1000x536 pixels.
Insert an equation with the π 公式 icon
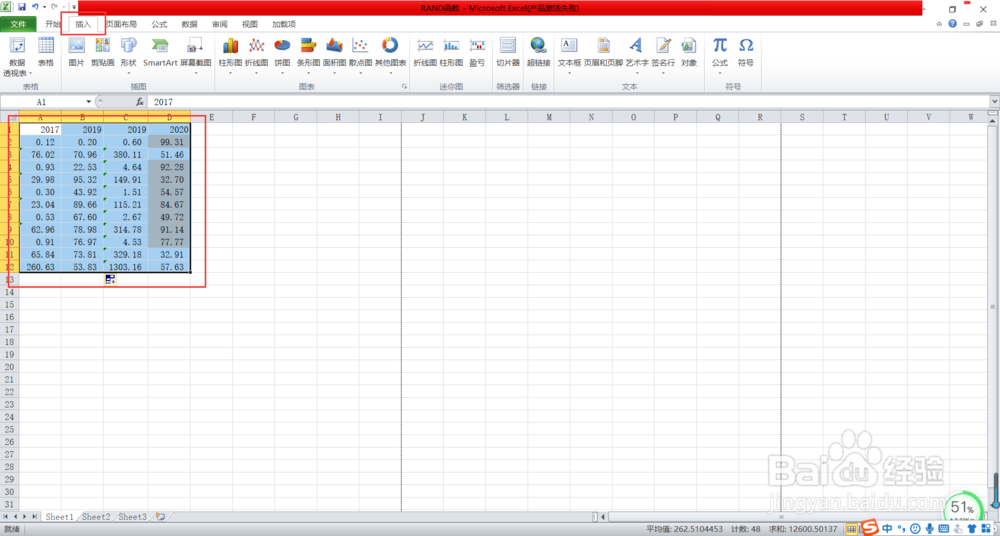(720, 54)
